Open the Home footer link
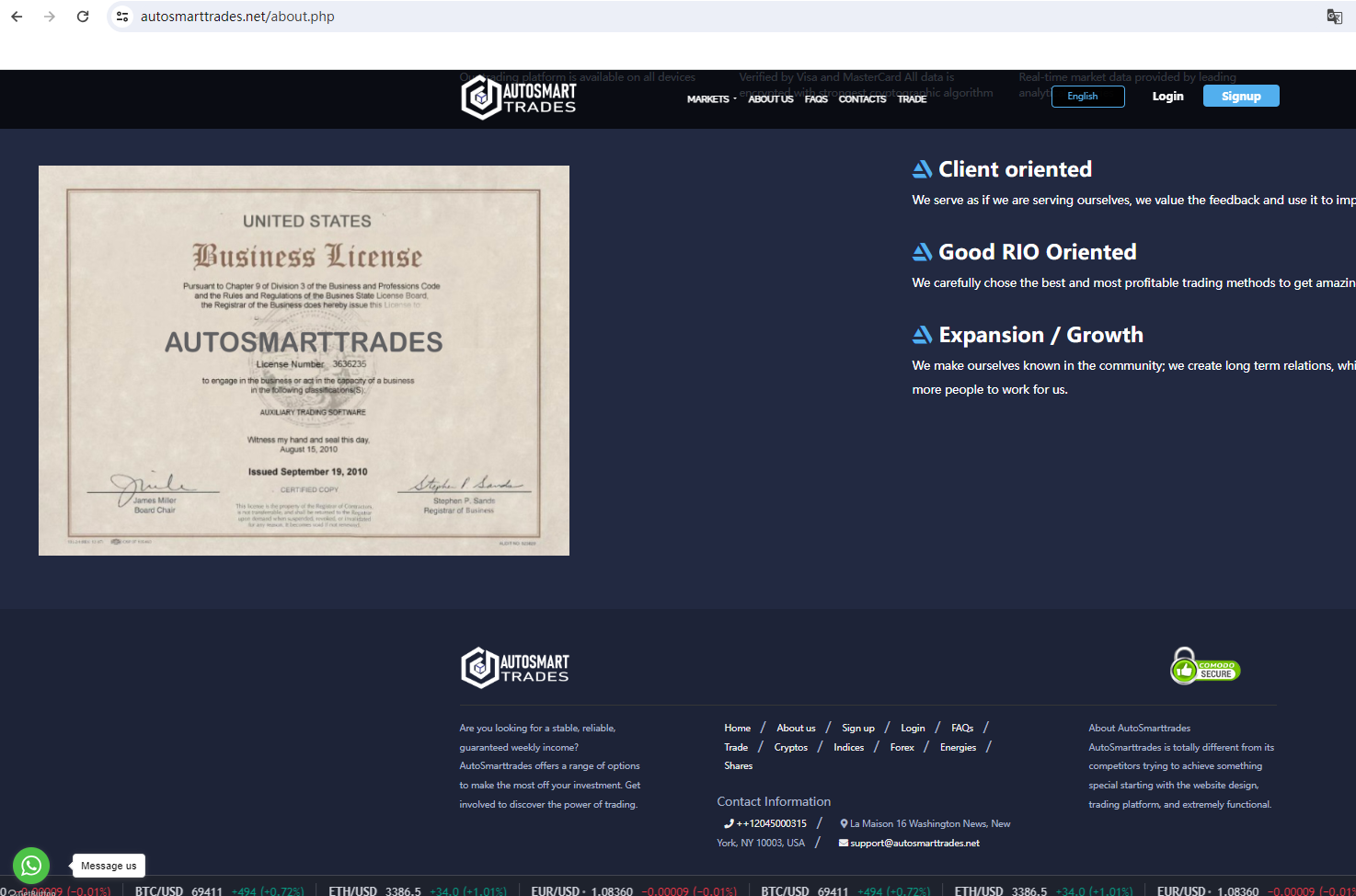Image resolution: width=1356 pixels, height=896 pixels. click(737, 728)
